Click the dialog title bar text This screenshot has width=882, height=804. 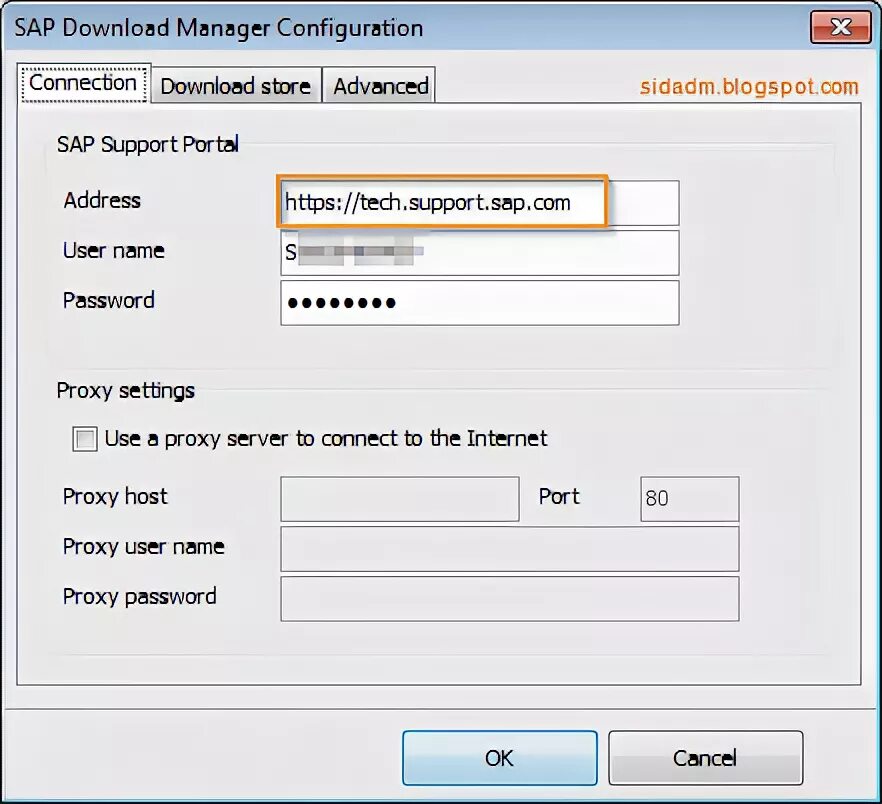coord(219,28)
